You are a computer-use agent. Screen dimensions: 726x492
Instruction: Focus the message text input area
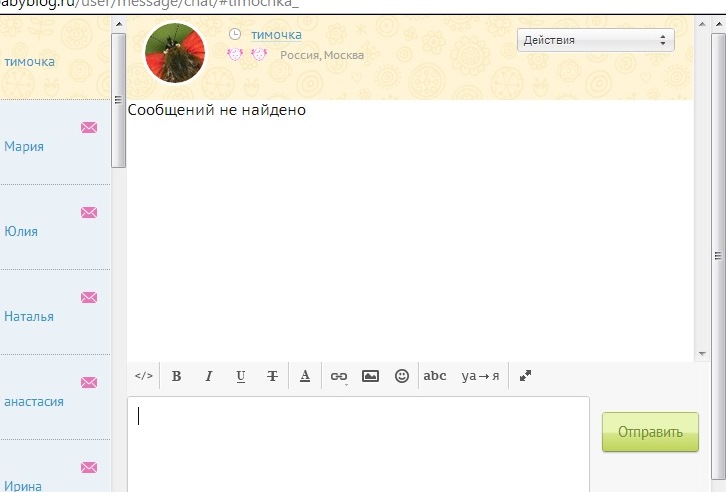tap(358, 444)
